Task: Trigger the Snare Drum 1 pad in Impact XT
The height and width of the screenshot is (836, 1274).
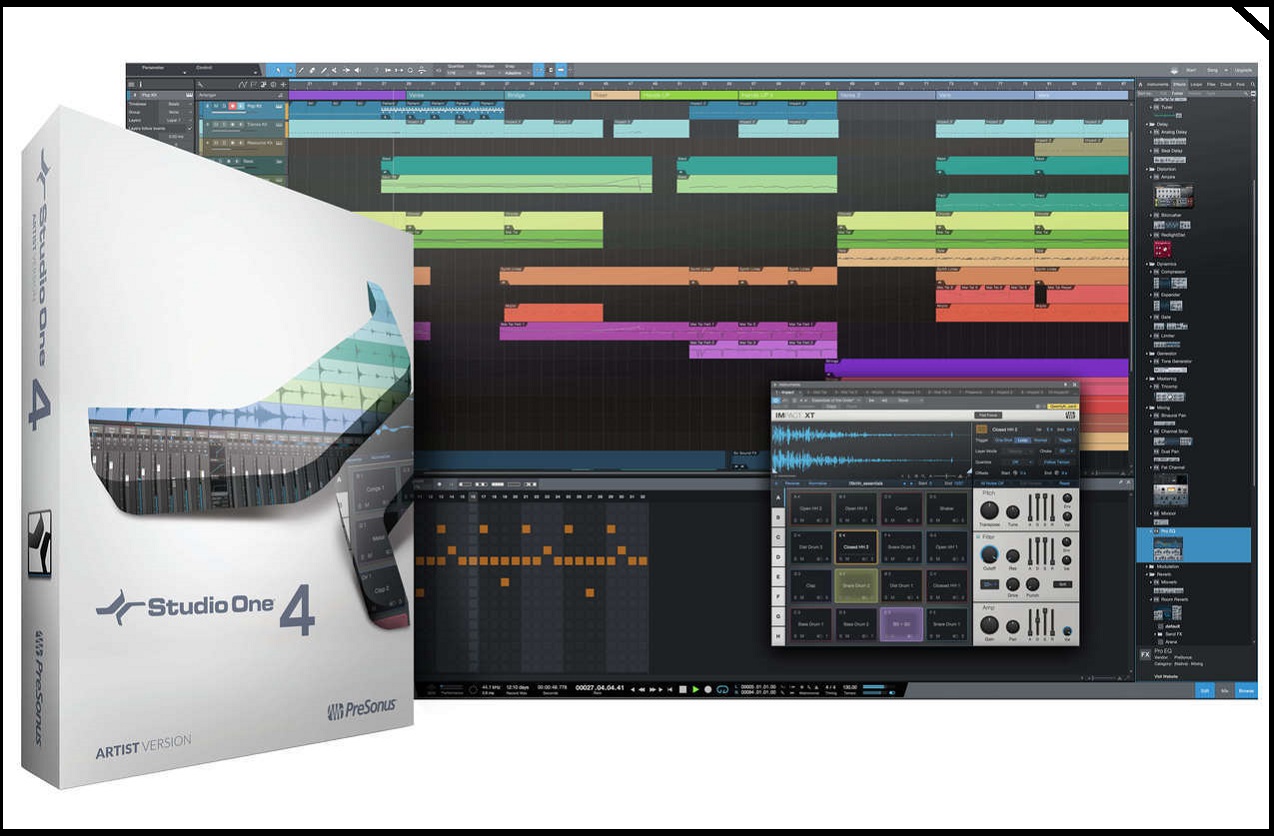Action: click(x=946, y=624)
